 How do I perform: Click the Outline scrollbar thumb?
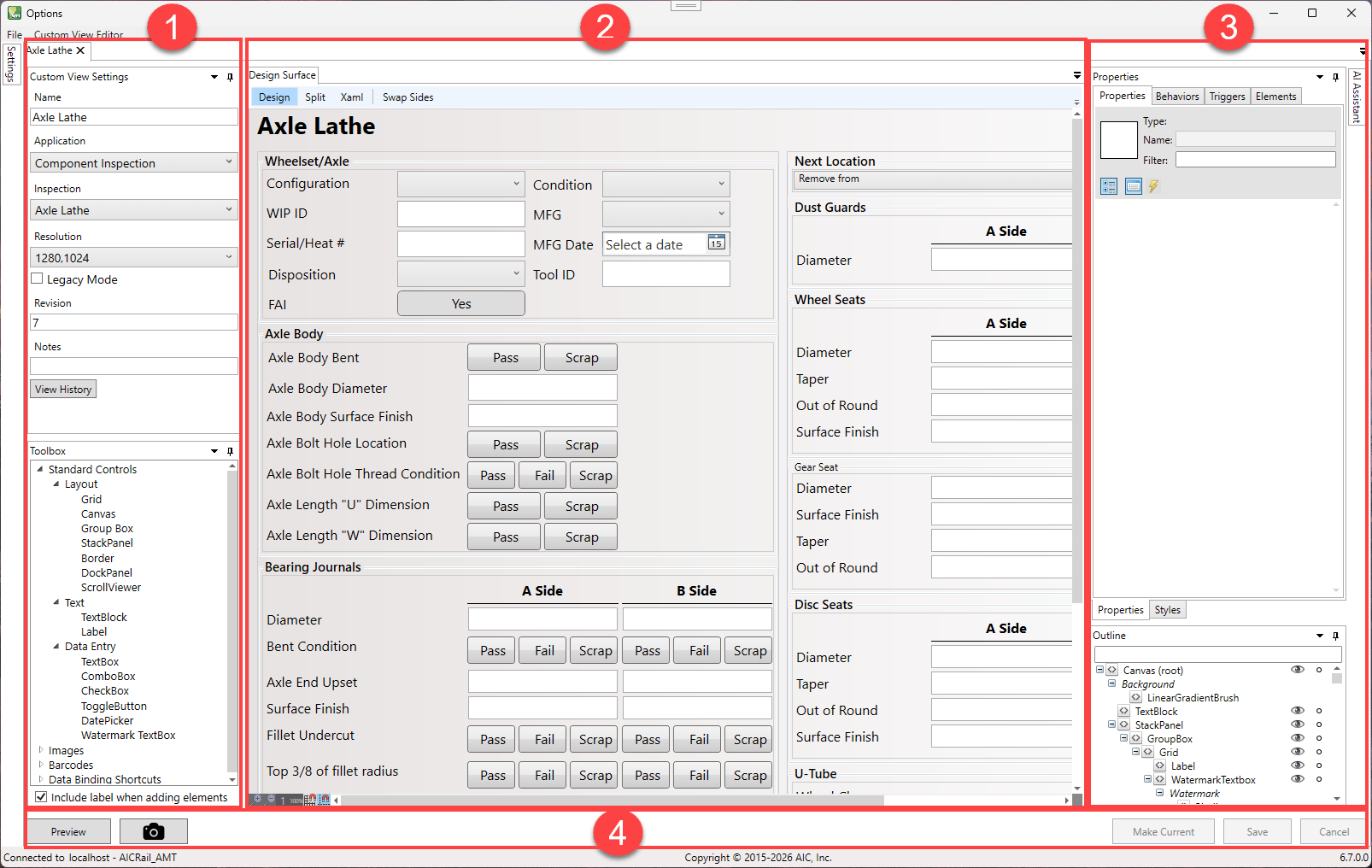[x=1337, y=677]
